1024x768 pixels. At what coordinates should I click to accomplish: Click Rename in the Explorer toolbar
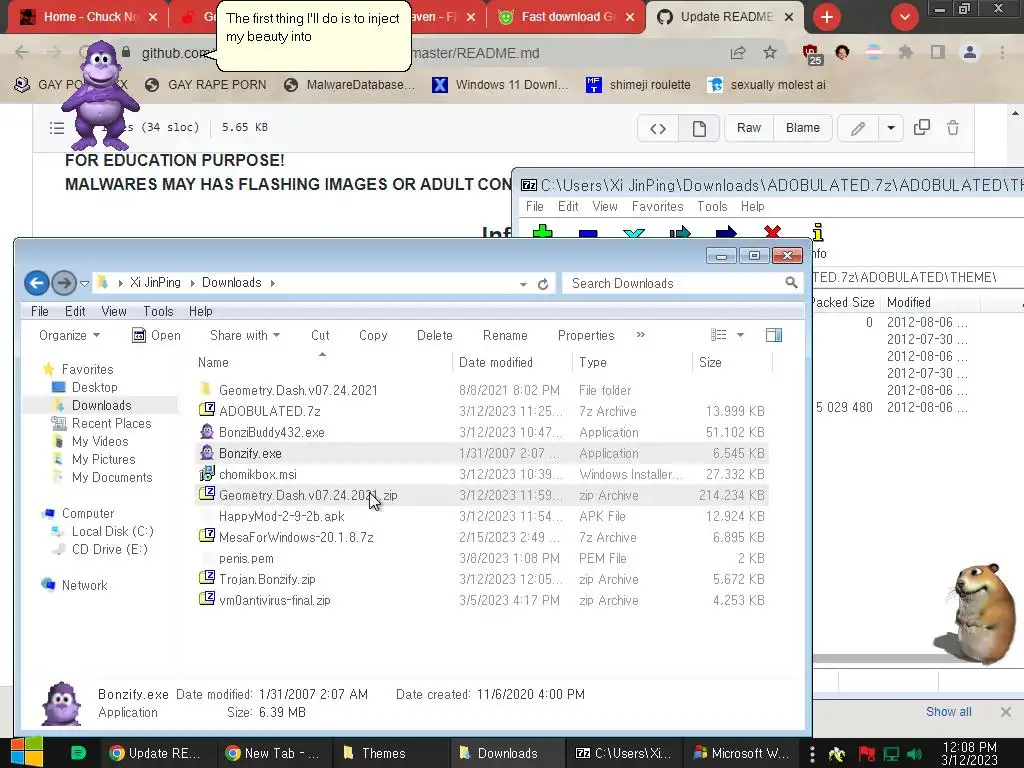click(505, 336)
